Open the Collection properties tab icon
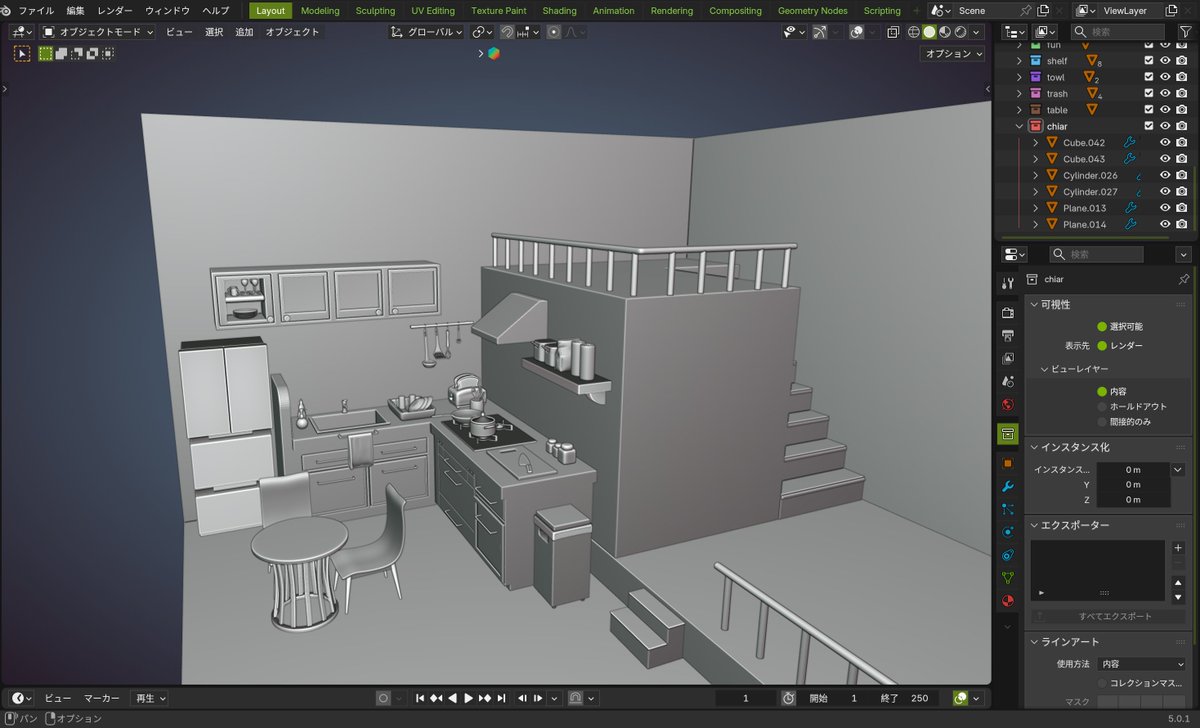The width and height of the screenshot is (1200, 728). (x=1008, y=434)
